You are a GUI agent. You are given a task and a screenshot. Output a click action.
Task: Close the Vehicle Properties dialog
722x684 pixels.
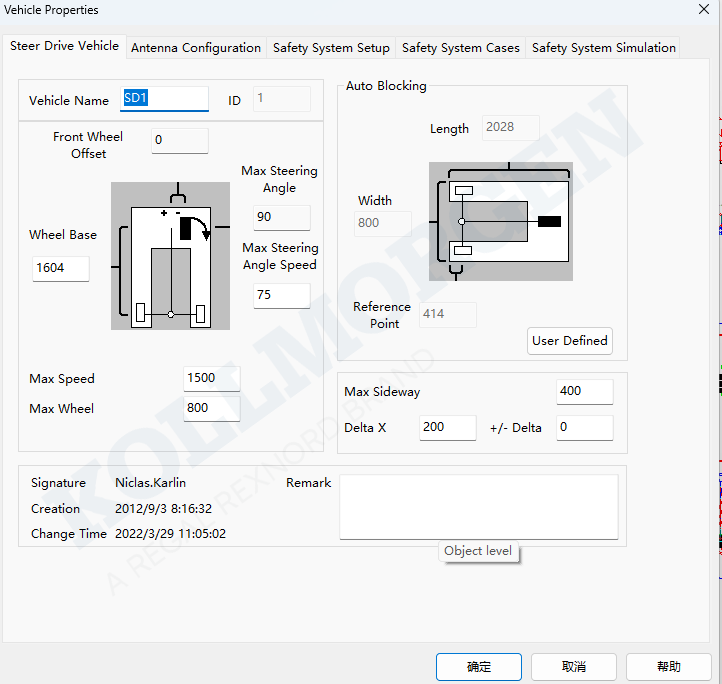pyautogui.click(x=703, y=9)
